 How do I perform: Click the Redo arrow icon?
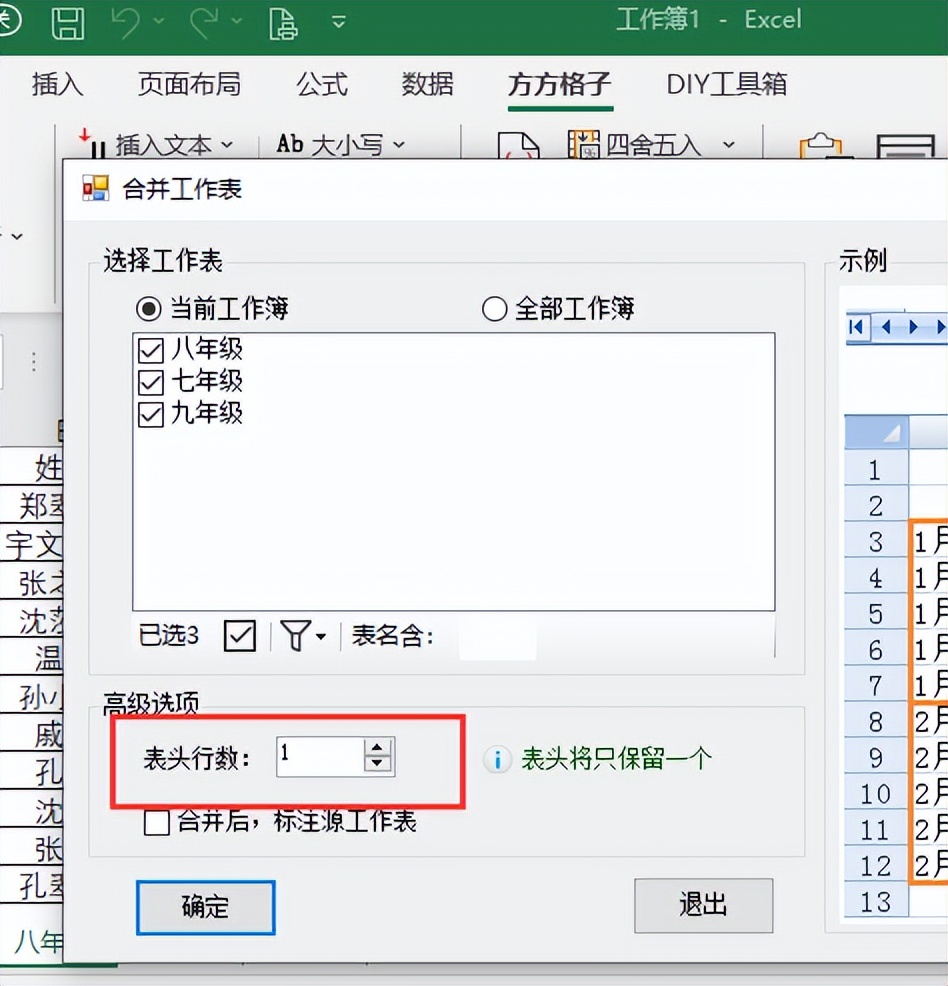pyautogui.click(x=204, y=22)
